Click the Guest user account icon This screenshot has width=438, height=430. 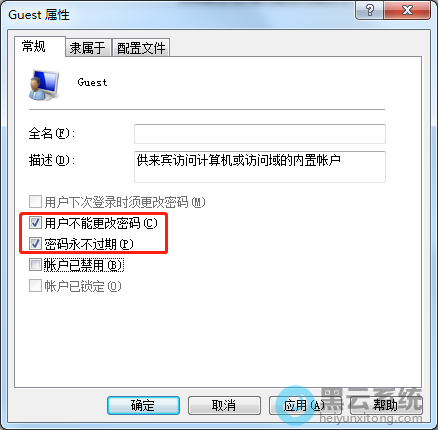click(x=44, y=85)
